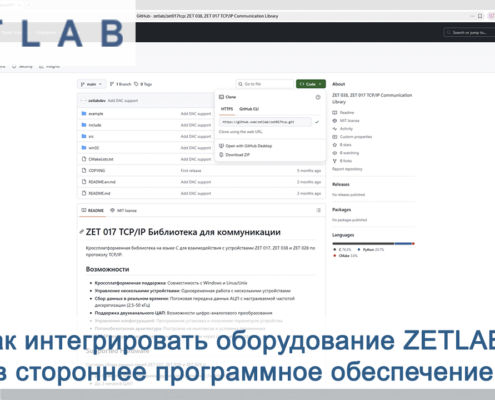495x400 pixels.
Task: Click the copy URL checkmark icon
Action: click(x=317, y=122)
